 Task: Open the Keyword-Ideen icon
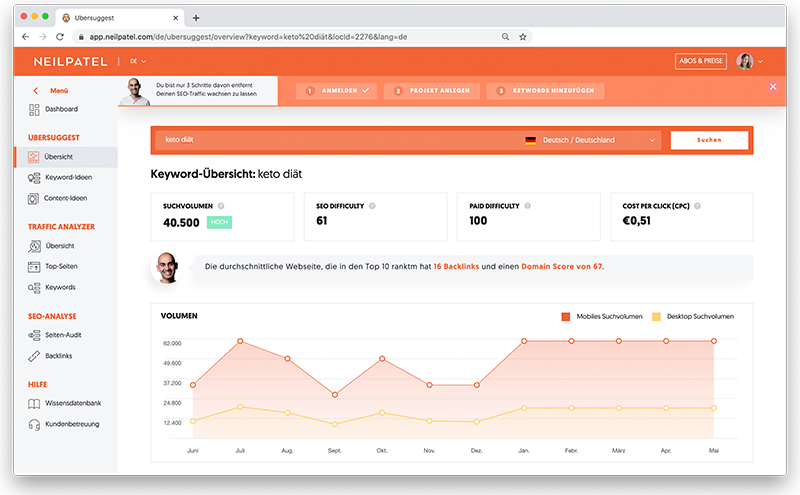[x=34, y=178]
